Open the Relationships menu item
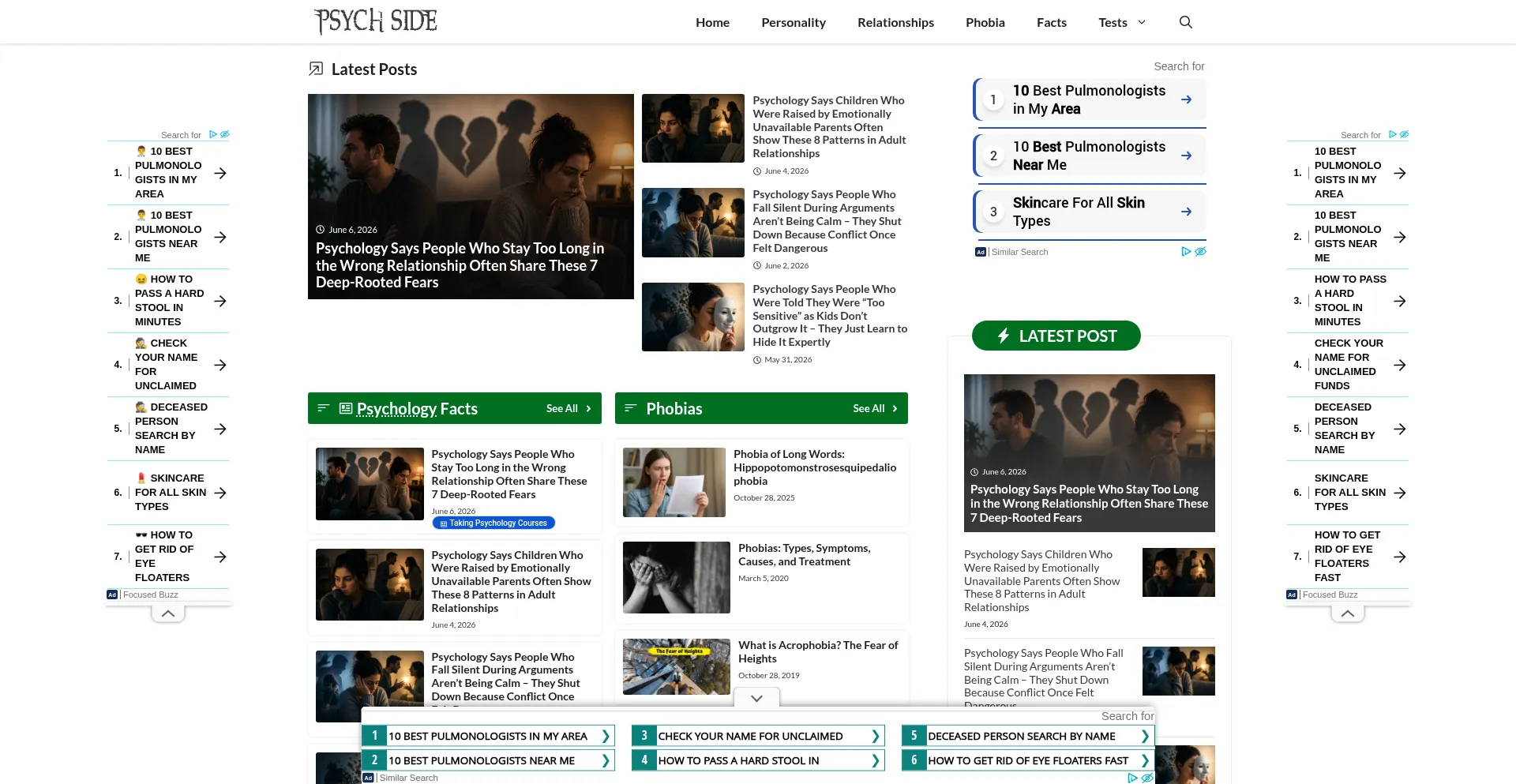1516x784 pixels. 895,22
